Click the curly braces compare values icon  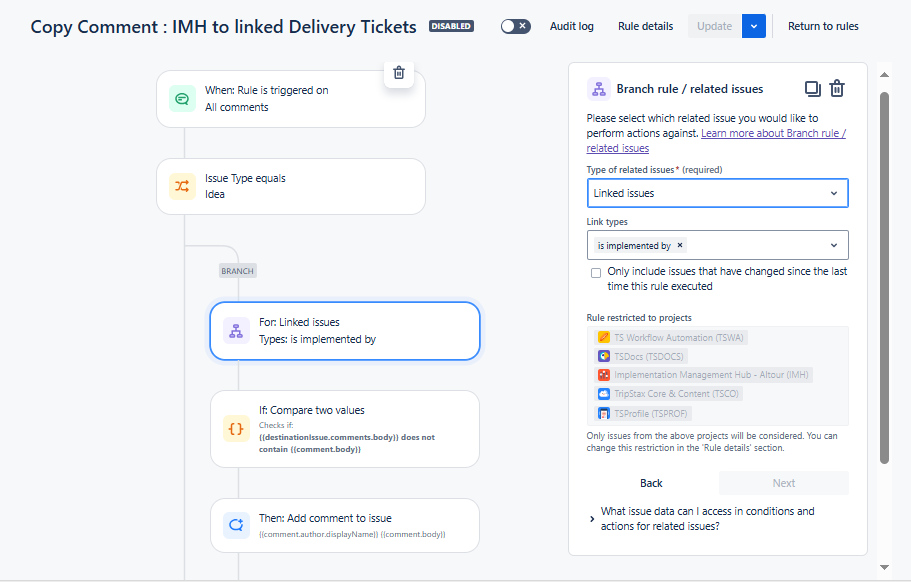236,429
